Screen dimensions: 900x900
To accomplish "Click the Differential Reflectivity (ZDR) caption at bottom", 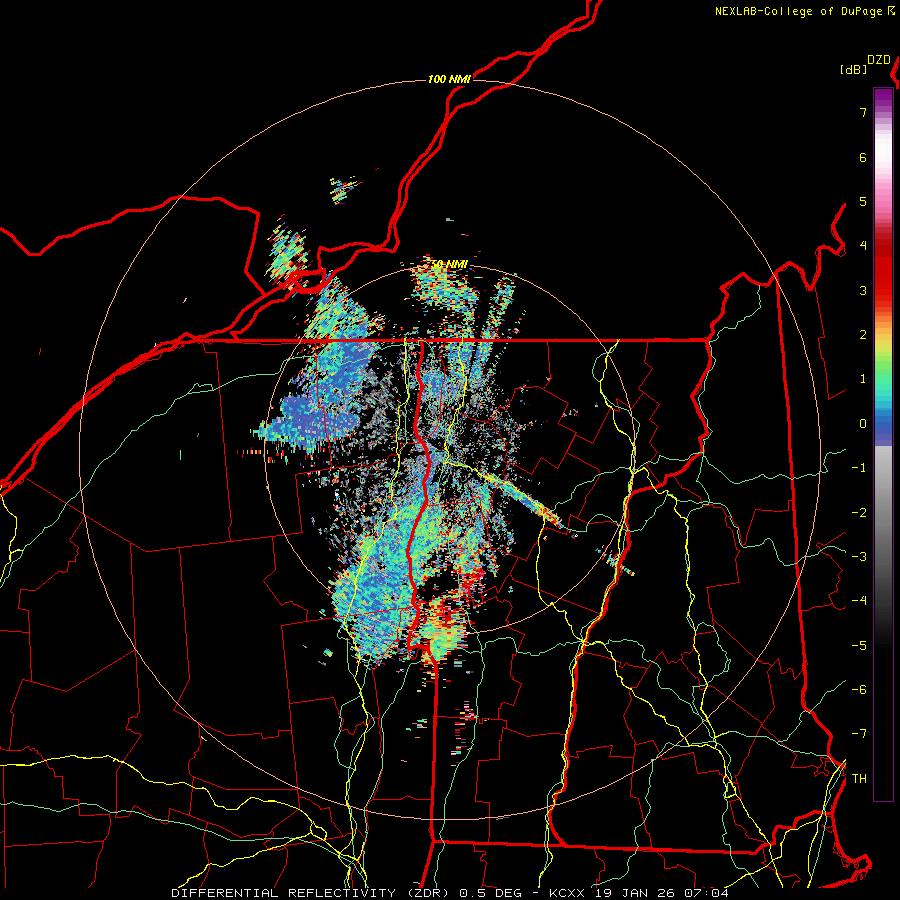I will 449,893.
